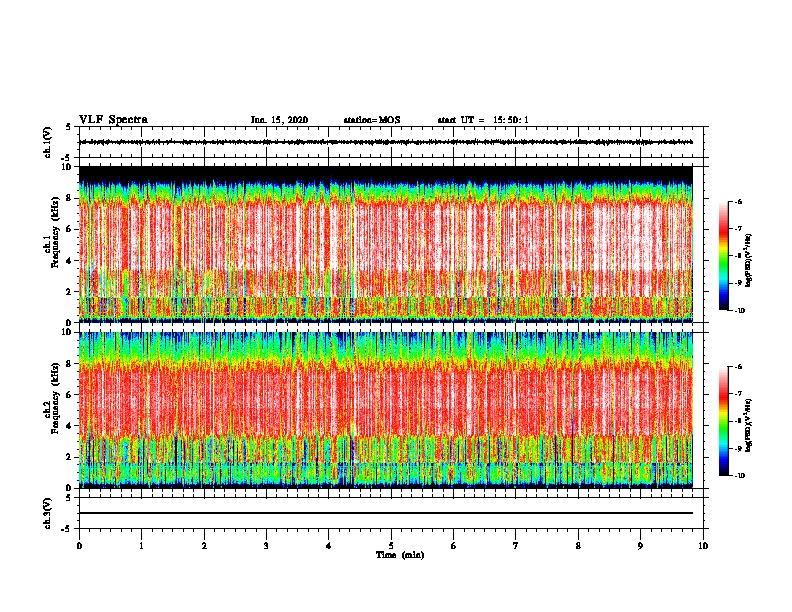
Task: Click the "9" tick on the time axis
Action: pyautogui.click(x=640, y=546)
